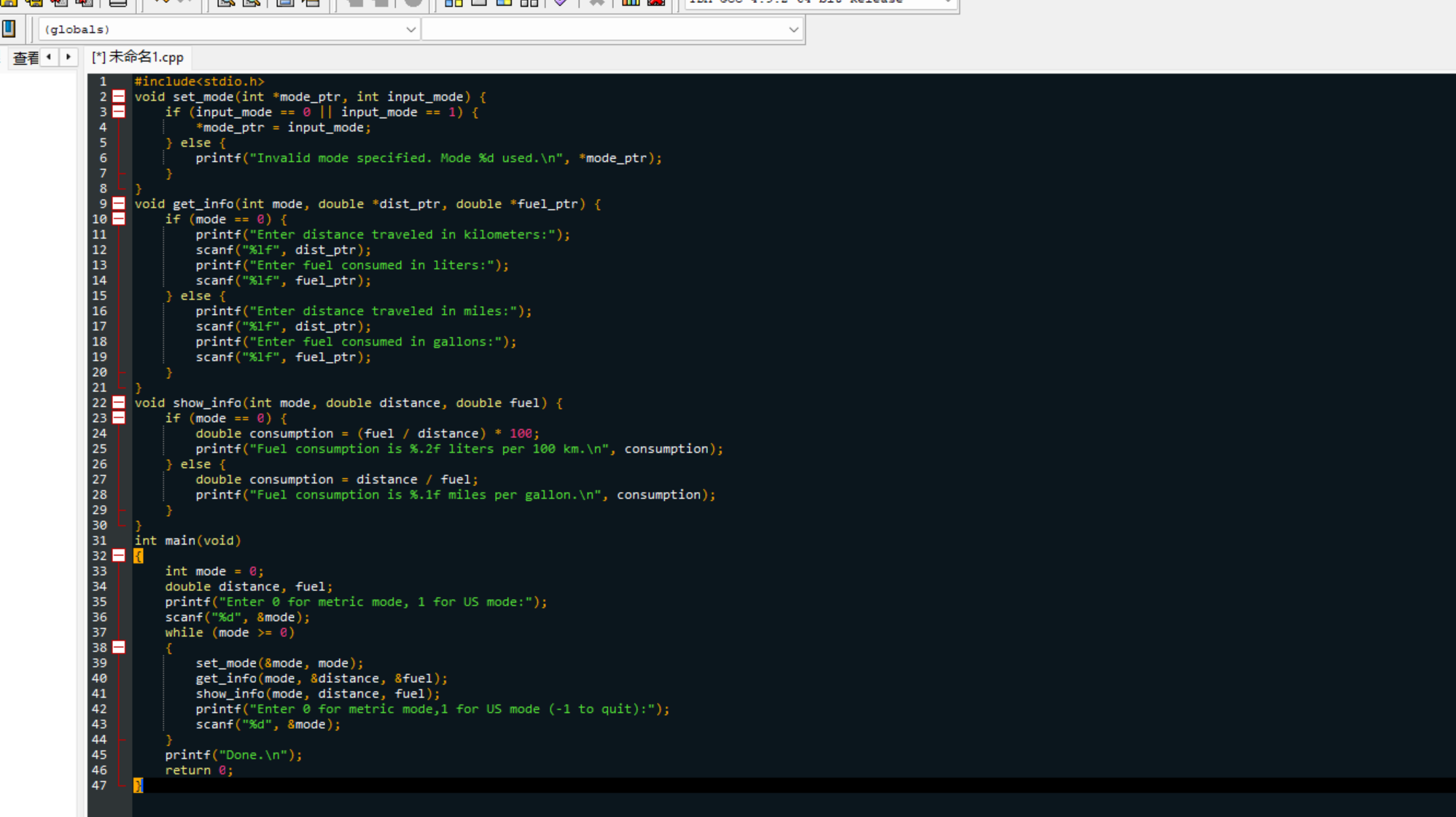Click the blue book icon beside globals dropdown
1456x817 pixels.
[9, 28]
